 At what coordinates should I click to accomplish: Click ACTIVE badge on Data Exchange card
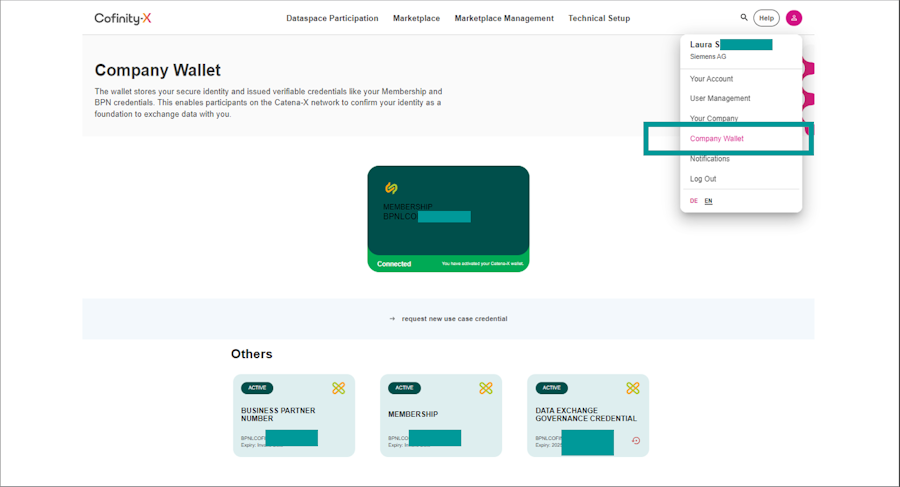[552, 388]
